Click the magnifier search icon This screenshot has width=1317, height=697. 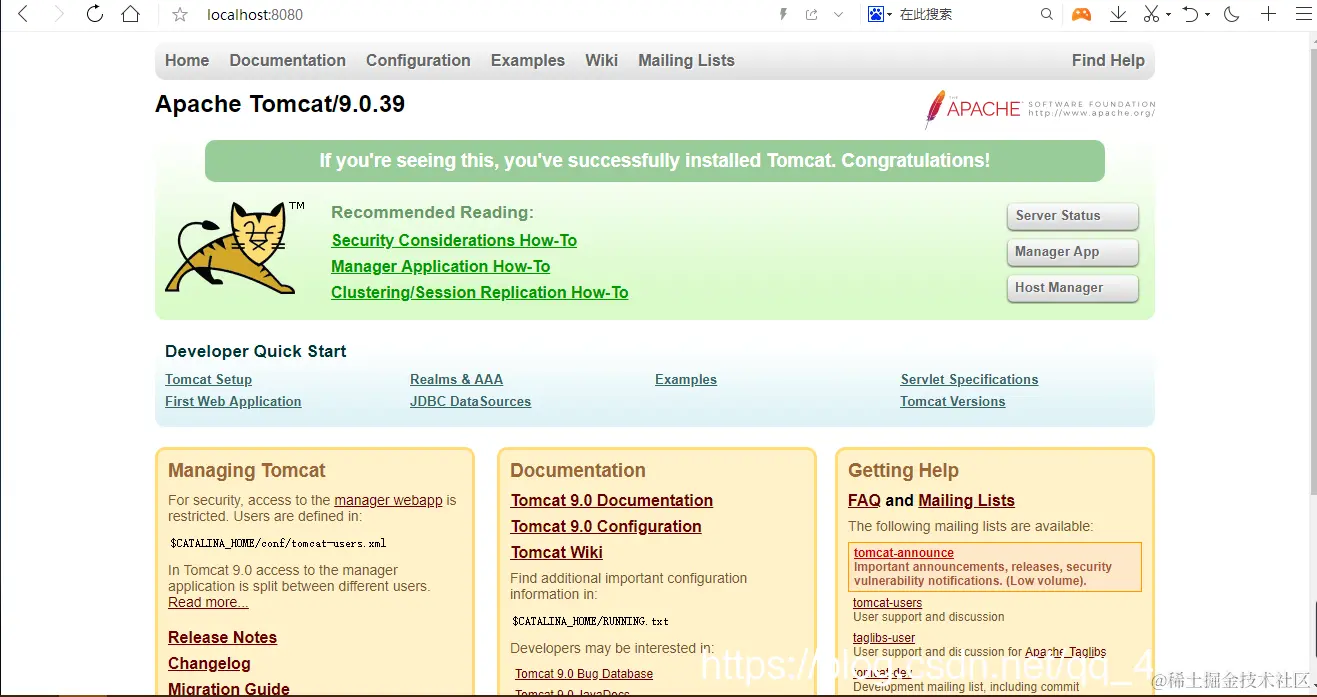click(1047, 14)
